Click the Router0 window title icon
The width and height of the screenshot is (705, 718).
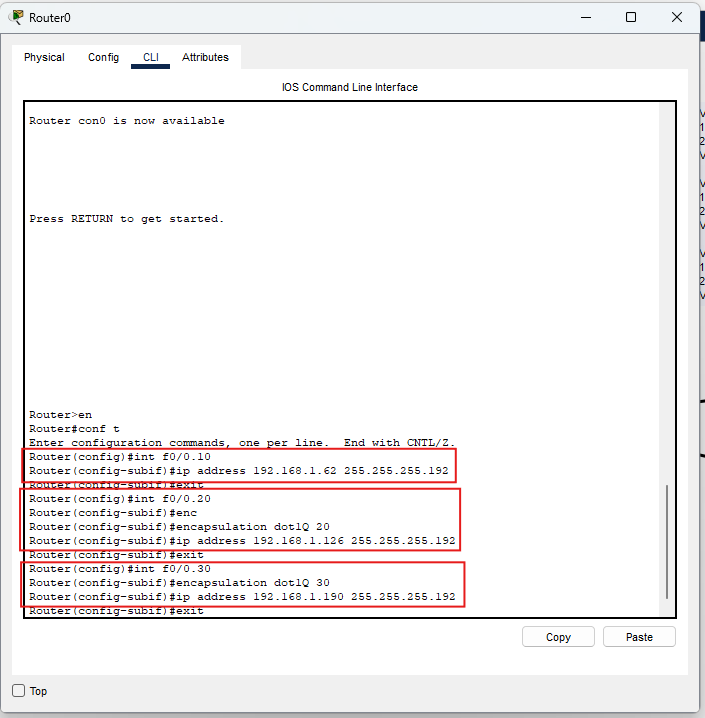[16, 17]
